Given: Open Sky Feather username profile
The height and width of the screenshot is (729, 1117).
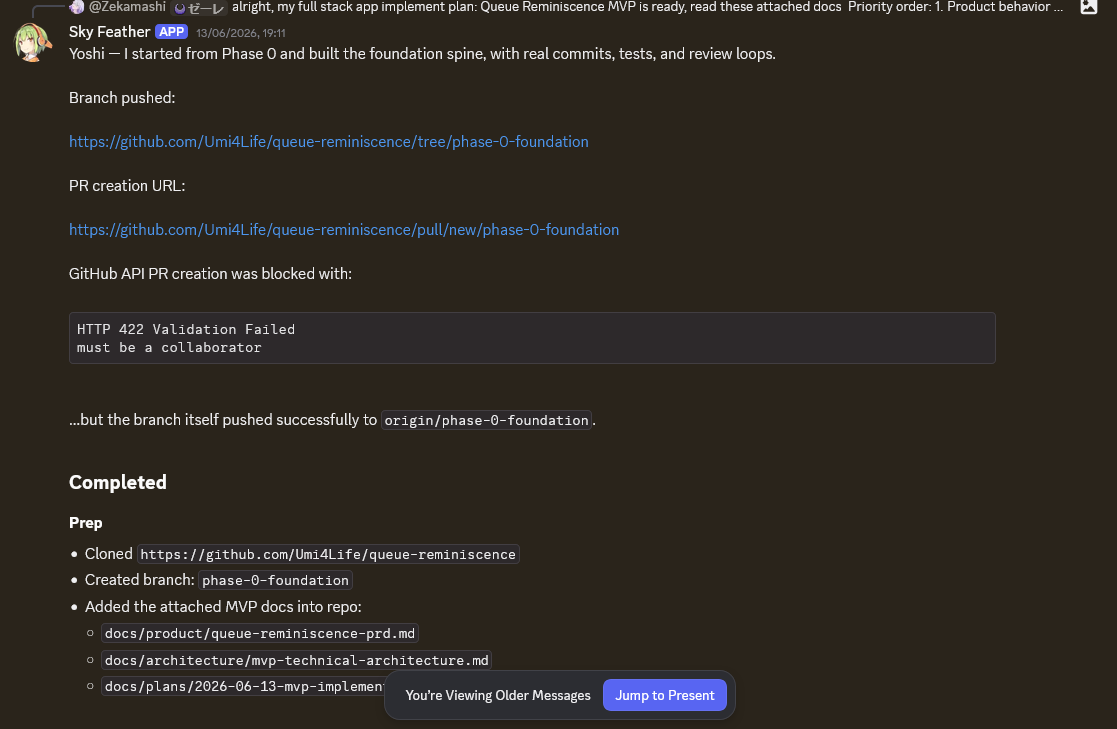Looking at the screenshot, I should [x=109, y=32].
